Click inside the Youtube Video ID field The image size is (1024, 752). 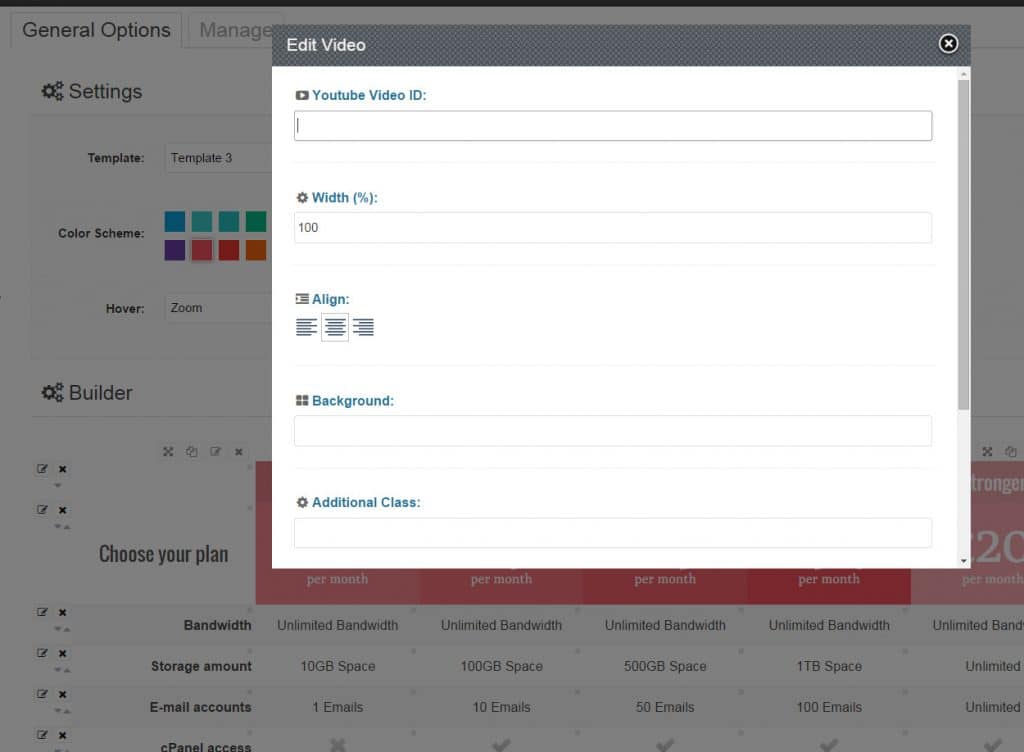coord(613,125)
